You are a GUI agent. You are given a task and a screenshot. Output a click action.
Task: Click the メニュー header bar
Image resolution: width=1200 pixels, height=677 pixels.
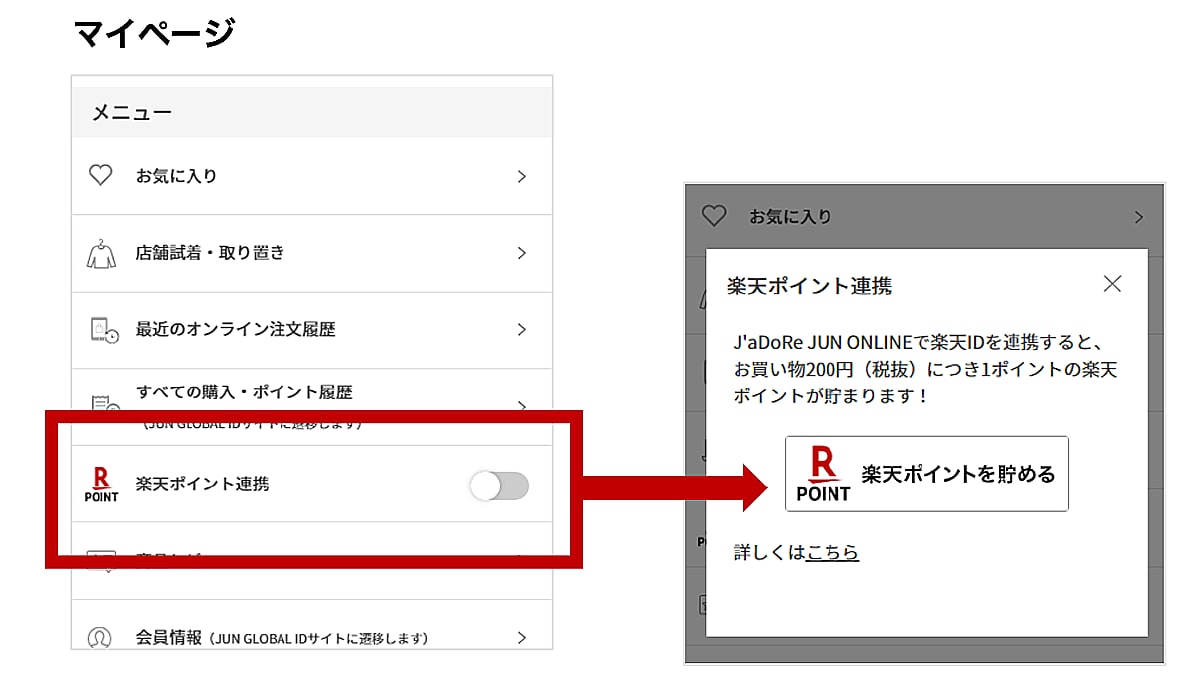(x=312, y=113)
